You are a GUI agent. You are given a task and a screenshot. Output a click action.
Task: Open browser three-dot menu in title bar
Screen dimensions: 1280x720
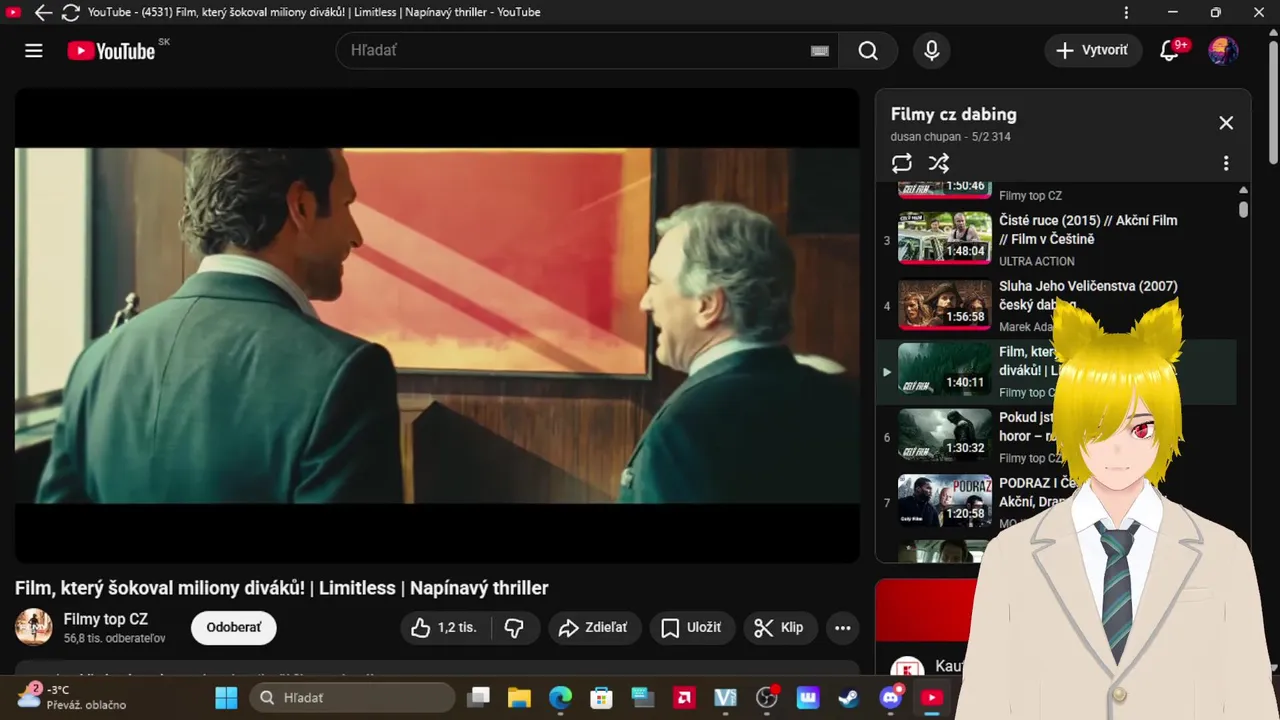[1127, 13]
